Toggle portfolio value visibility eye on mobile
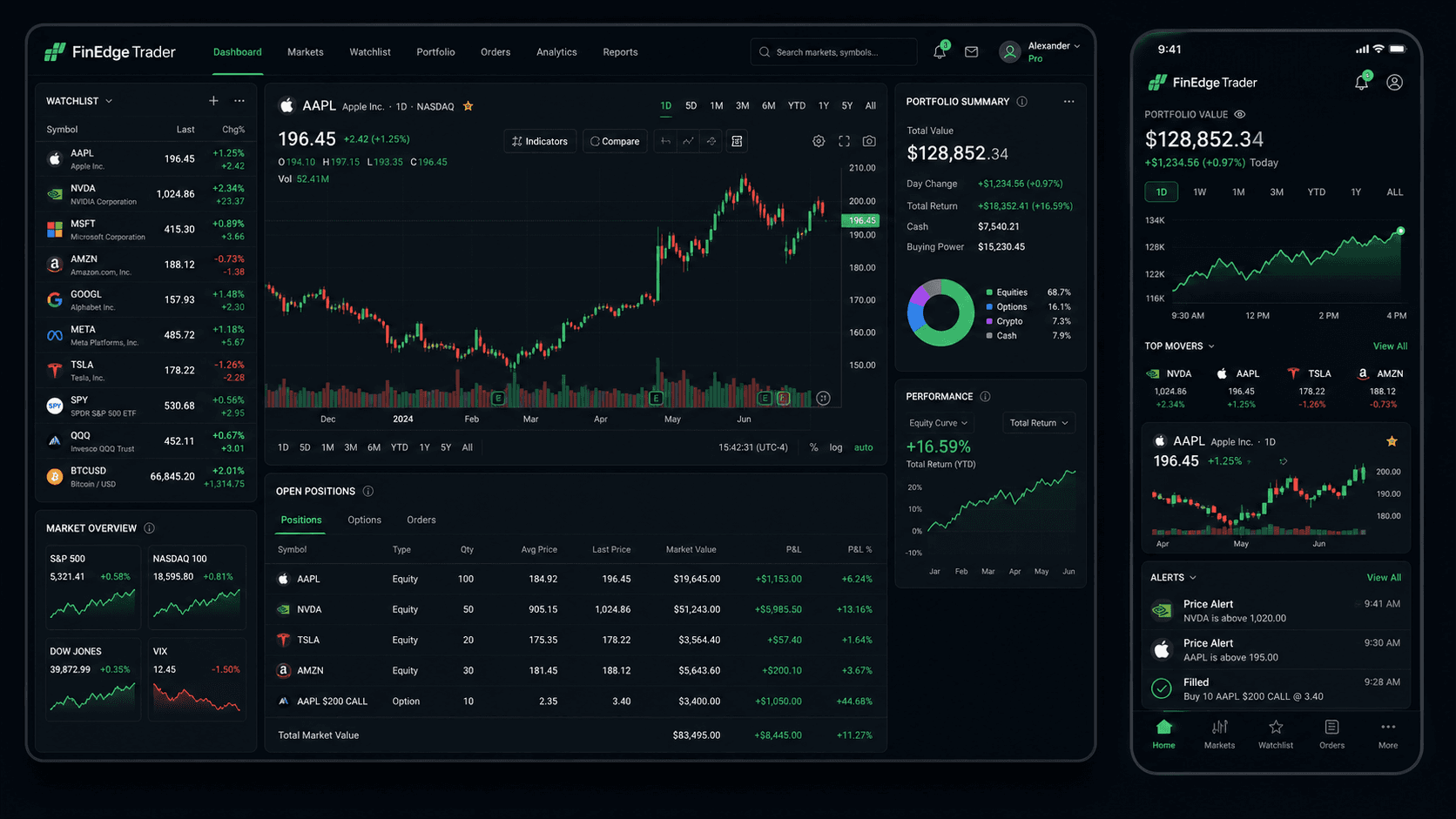Viewport: 1456px width, 819px height. click(1240, 114)
